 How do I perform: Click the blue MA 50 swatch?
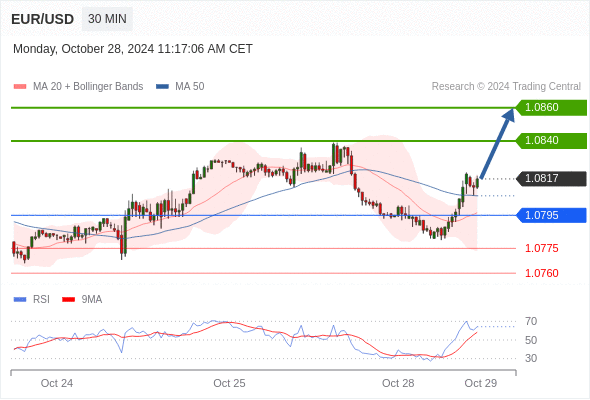[162, 87]
